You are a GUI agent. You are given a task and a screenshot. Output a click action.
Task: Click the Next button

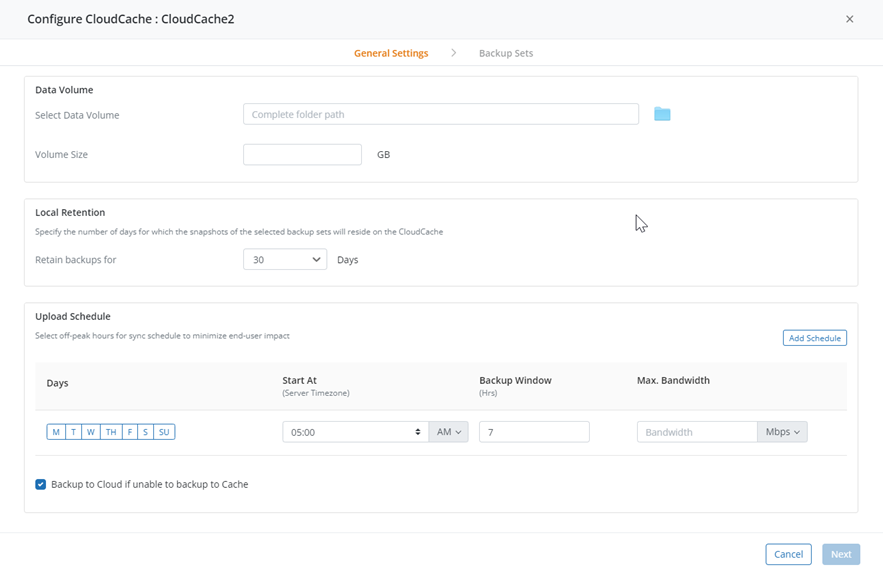tap(841, 554)
